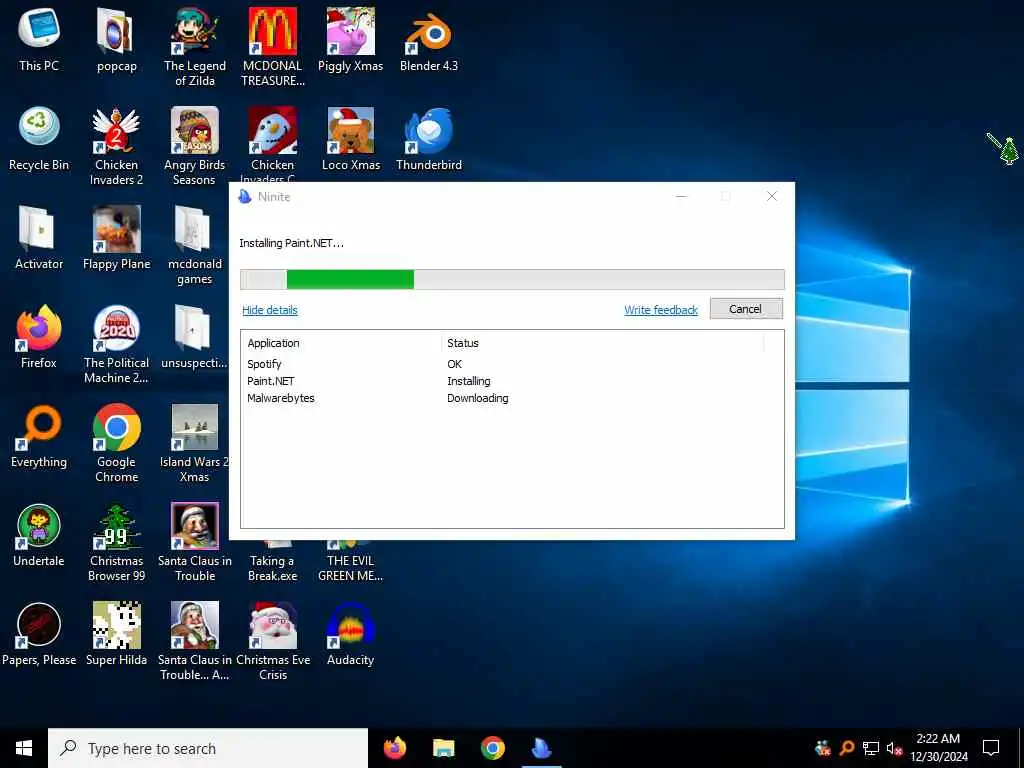Select the Chicken Invaders 2 shortcut
The image size is (1024, 768).
tap(116, 146)
